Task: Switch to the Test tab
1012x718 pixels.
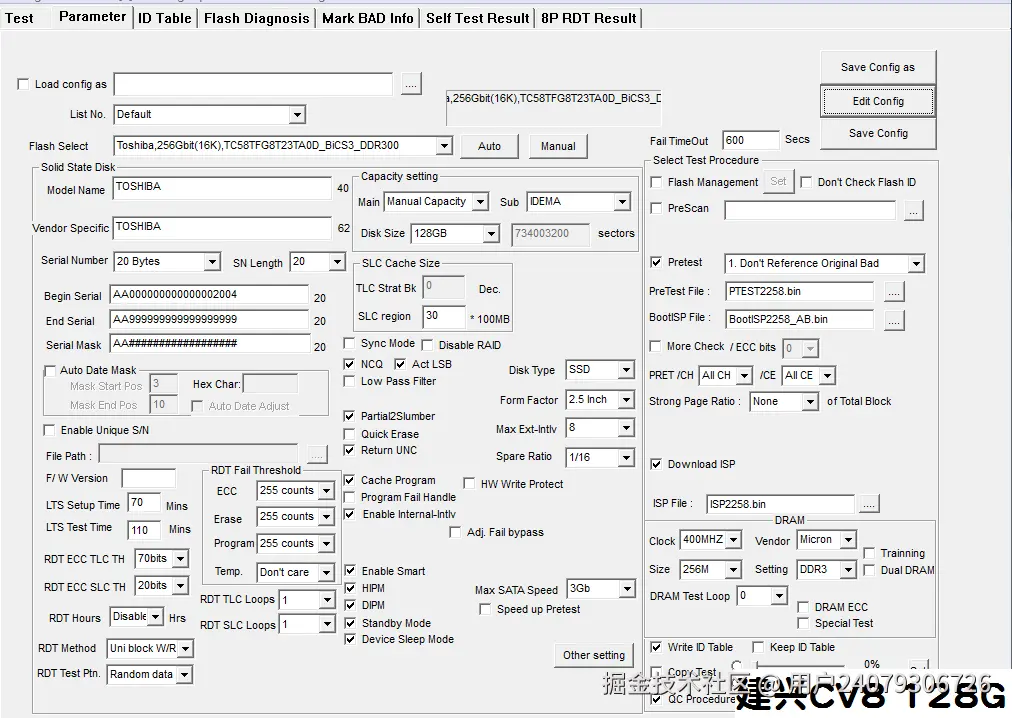Action: pos(19,18)
